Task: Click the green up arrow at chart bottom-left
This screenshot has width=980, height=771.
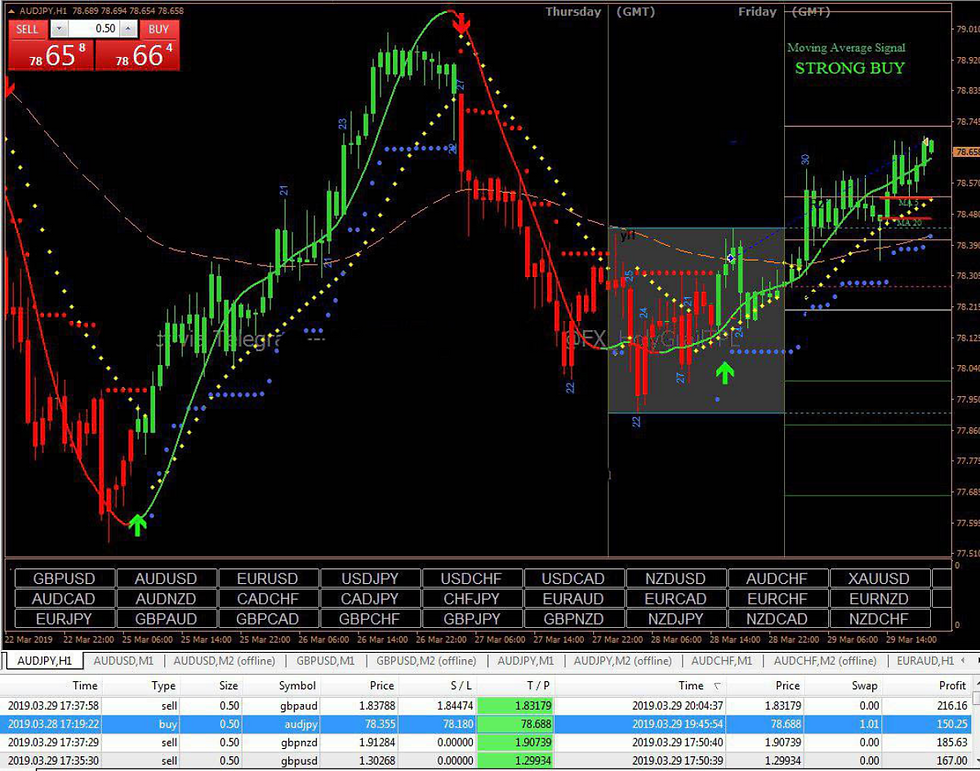Action: (137, 525)
